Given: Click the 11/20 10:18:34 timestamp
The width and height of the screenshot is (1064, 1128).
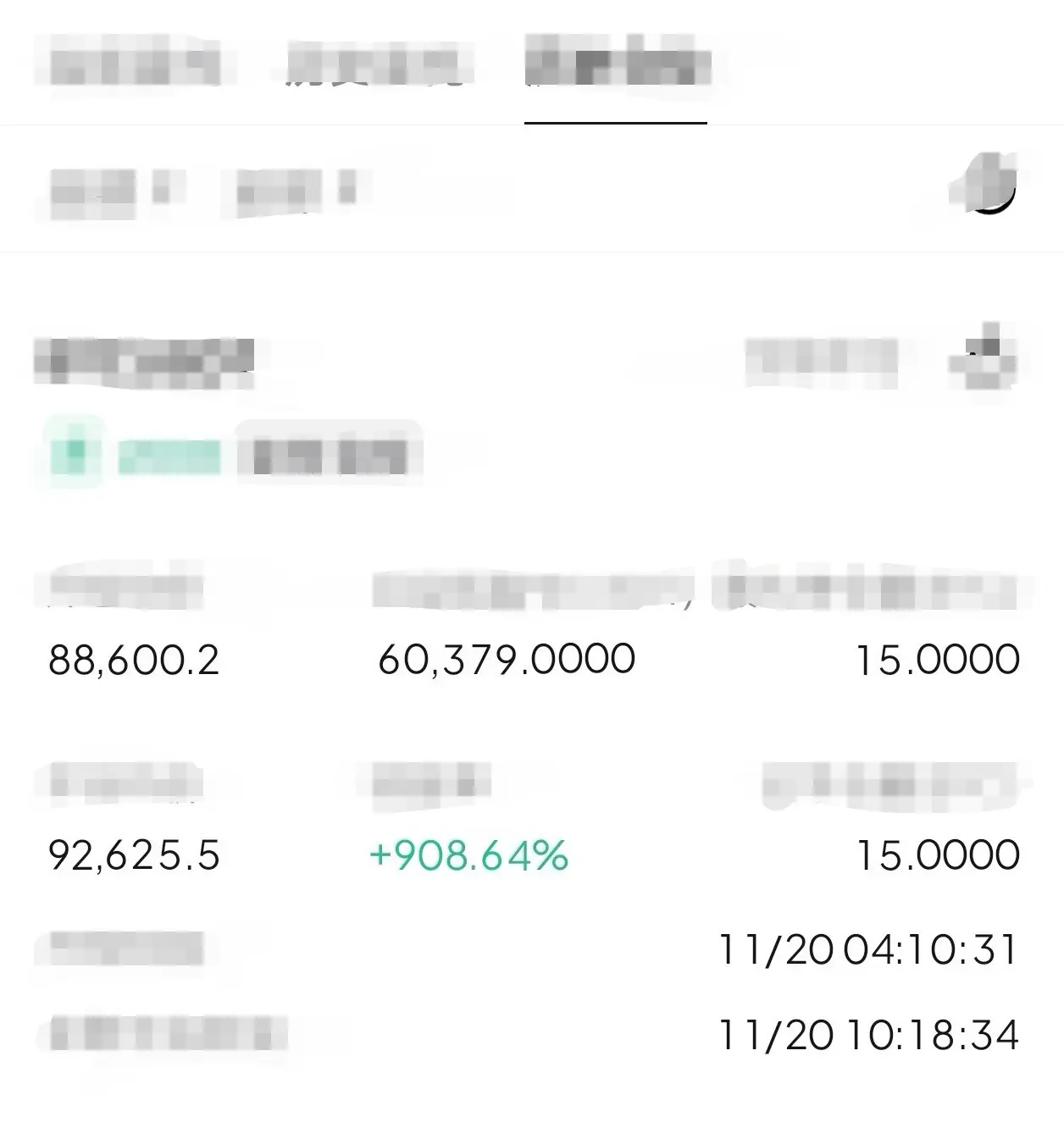Looking at the screenshot, I should pyautogui.click(x=867, y=1035).
